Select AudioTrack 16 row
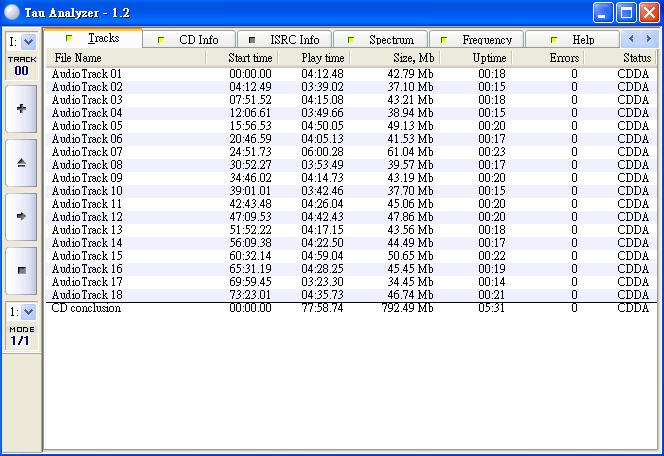This screenshot has width=664, height=456. coord(351,269)
